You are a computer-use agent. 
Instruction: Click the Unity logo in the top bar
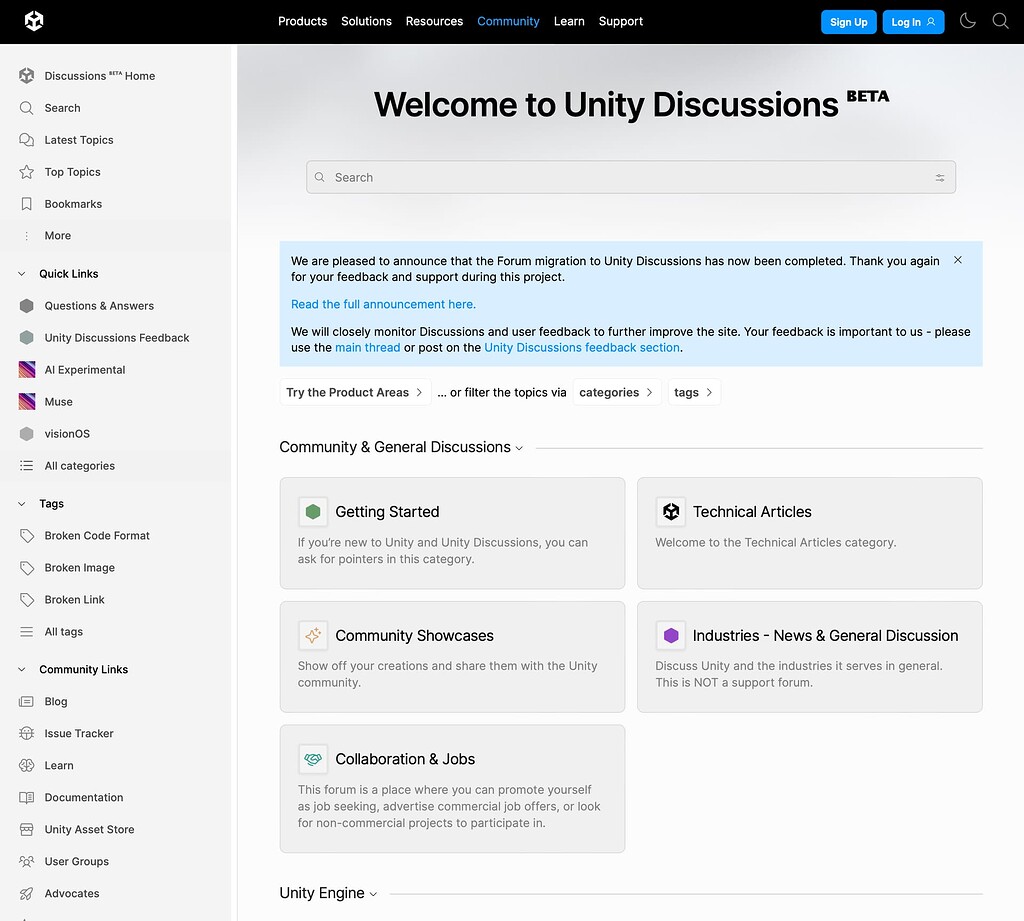coord(34,20)
